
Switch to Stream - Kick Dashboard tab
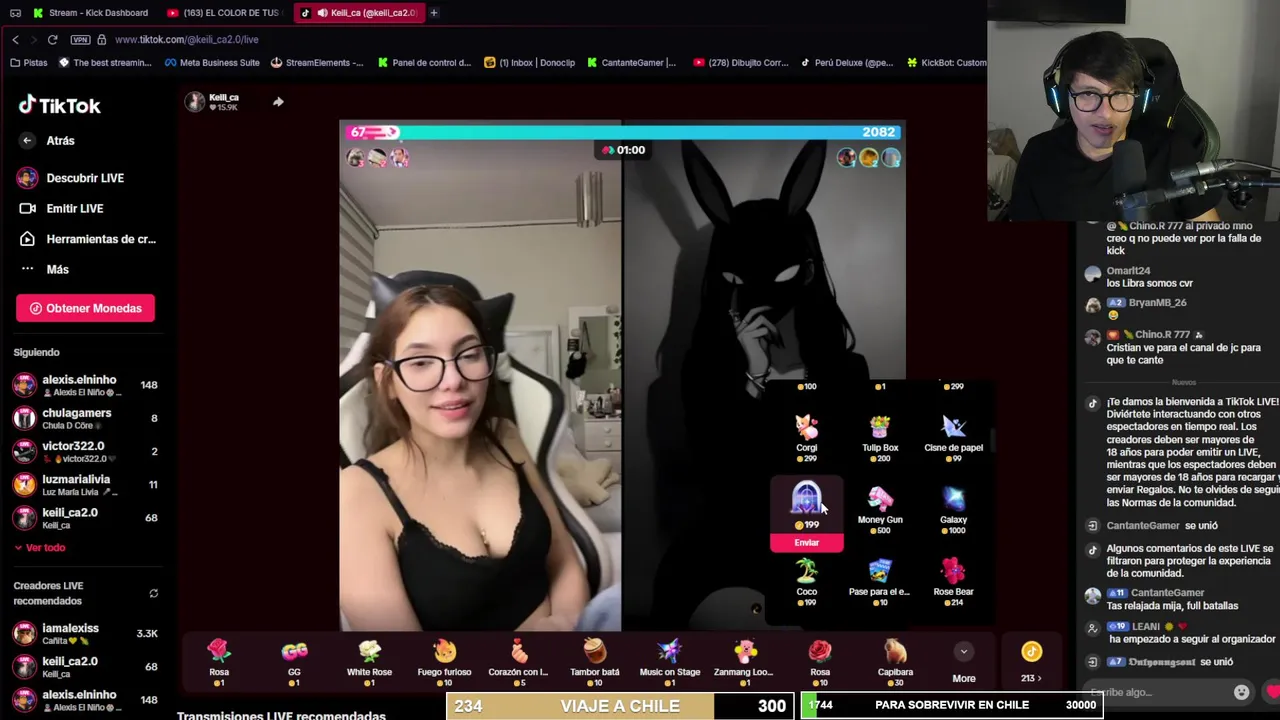point(90,13)
